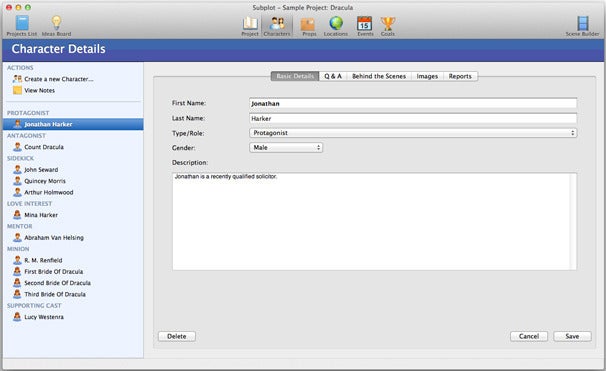The height and width of the screenshot is (371, 606).
Task: Click the avatar icon beside Mina Harker
Action: [x=17, y=214]
